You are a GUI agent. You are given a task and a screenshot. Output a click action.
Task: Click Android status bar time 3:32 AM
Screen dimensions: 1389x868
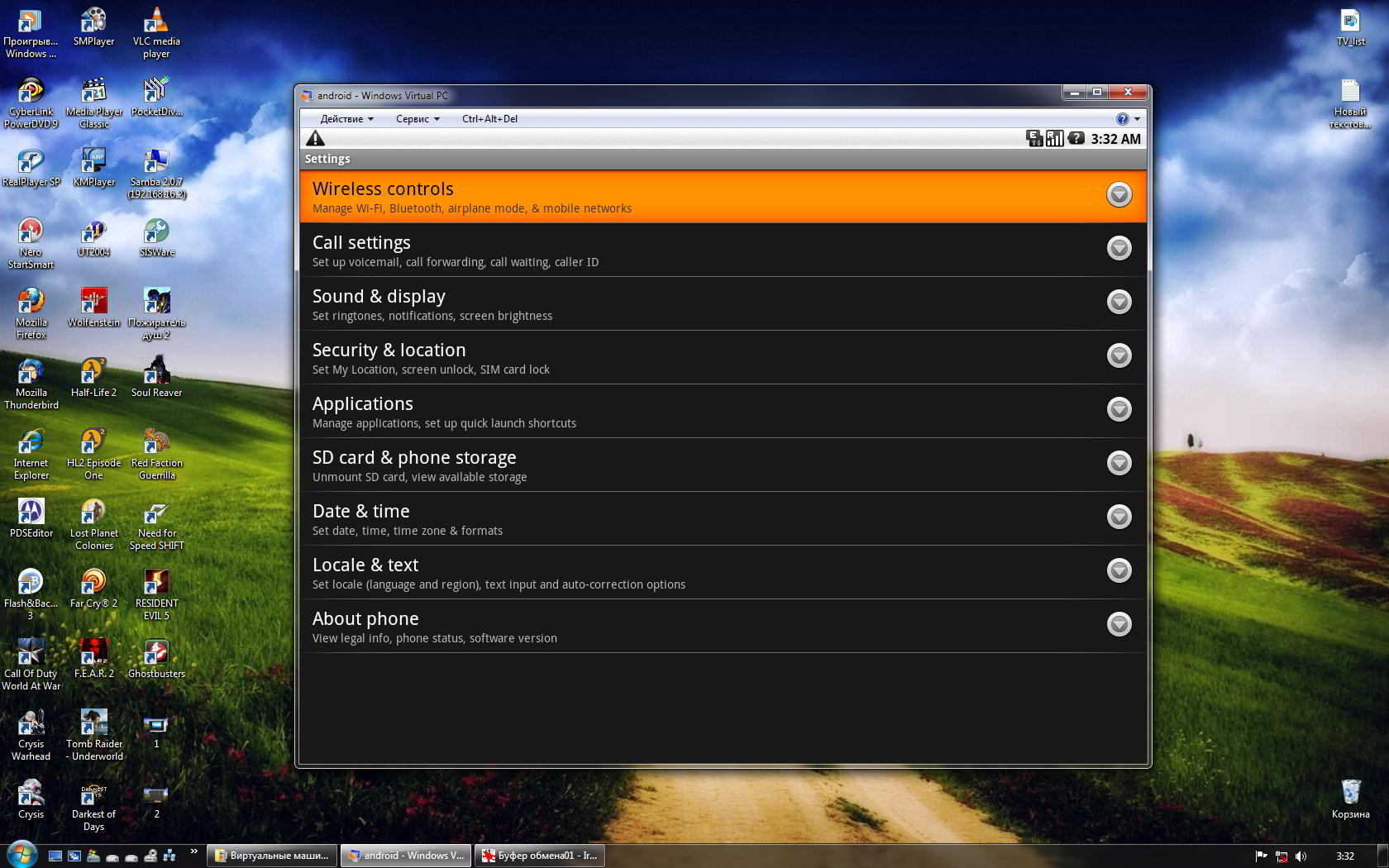tap(1115, 139)
